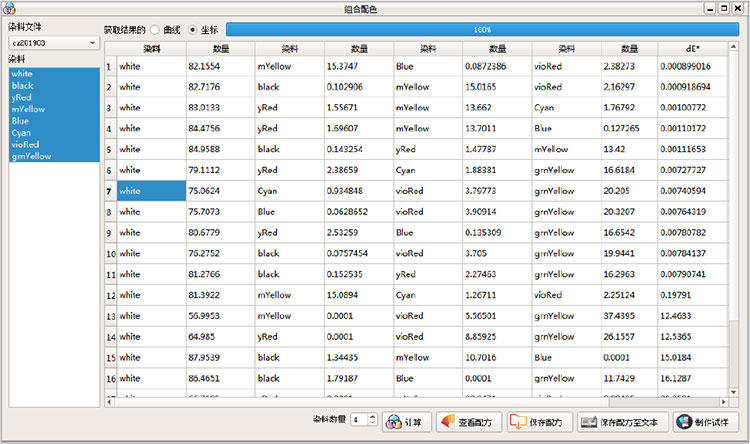Maximize the 组合配色 window
Screen dimensions: 750x444
724,8
